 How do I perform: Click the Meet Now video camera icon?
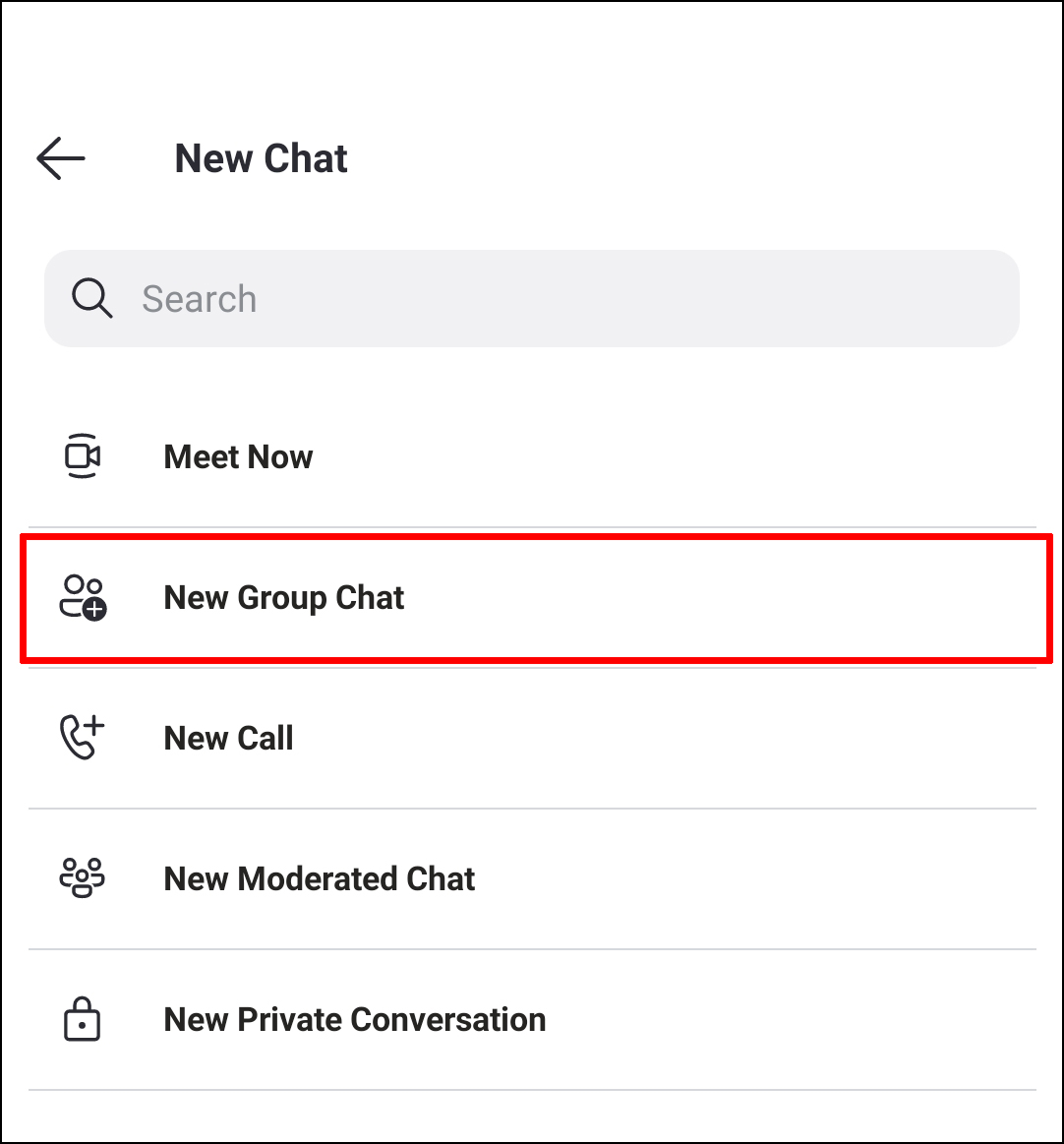(83, 456)
